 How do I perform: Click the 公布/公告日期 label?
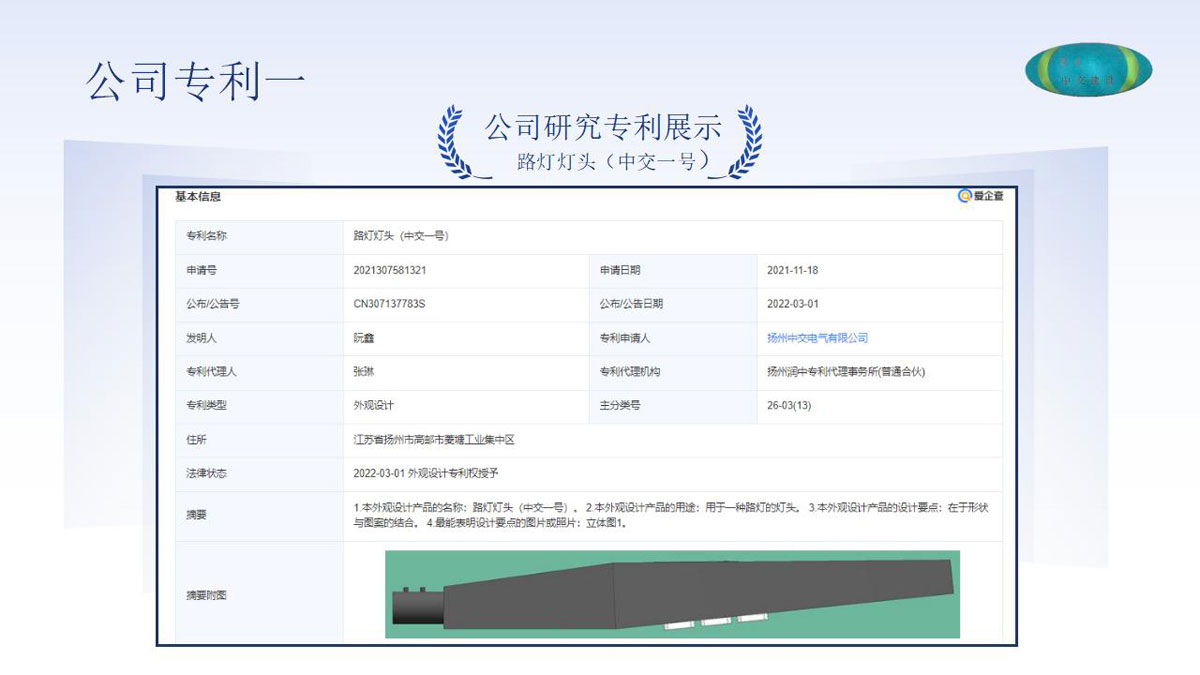coord(631,304)
